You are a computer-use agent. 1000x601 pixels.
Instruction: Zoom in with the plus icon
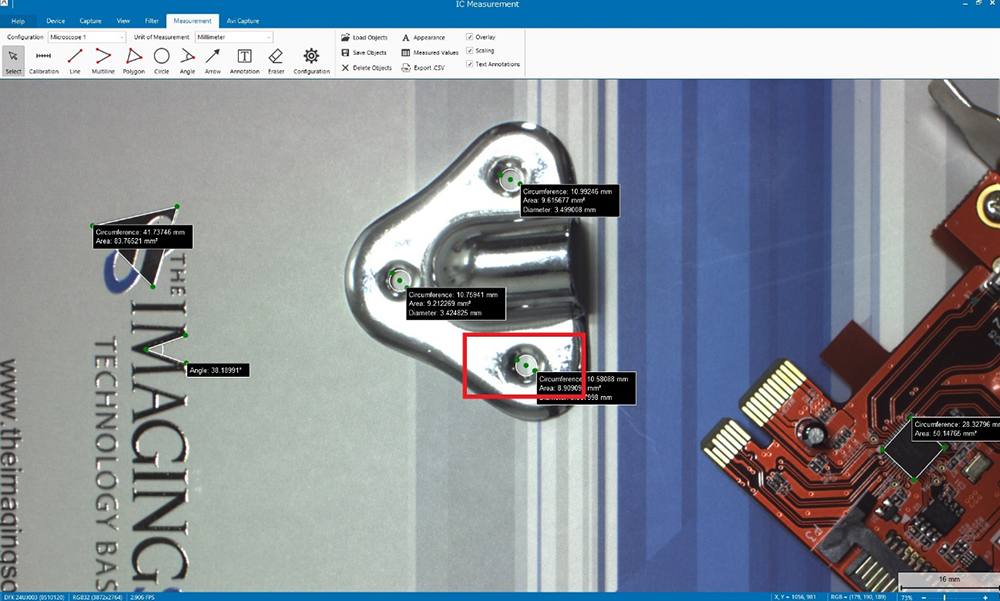(x=985, y=597)
